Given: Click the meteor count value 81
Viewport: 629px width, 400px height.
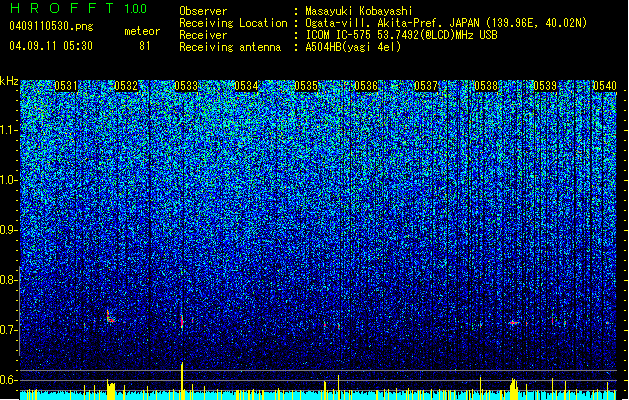Looking at the screenshot, I should point(145,46).
